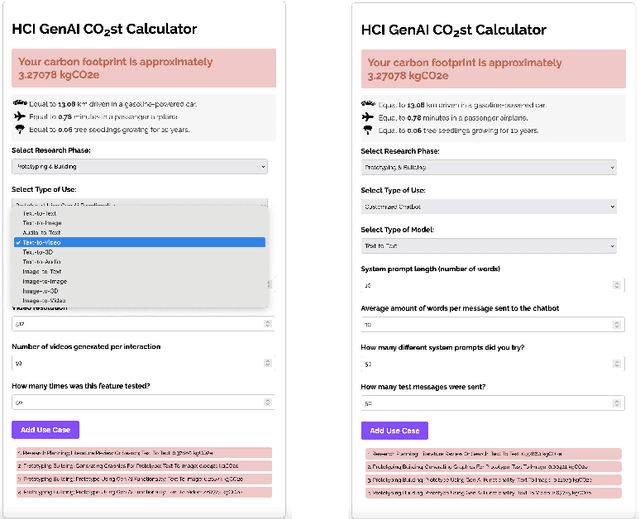Click the videos generated per interaction field
Screen dimensions: 640x519
point(136,363)
